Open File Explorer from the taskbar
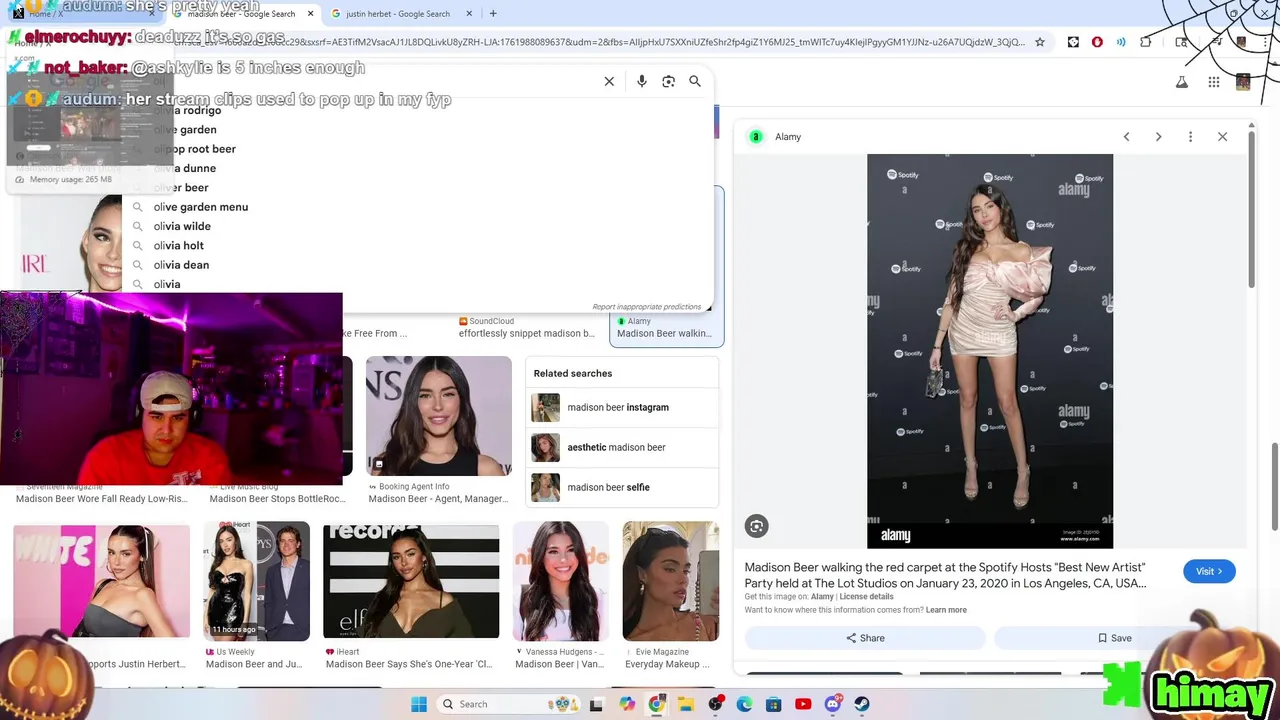This screenshot has height=720, width=1280. [687, 704]
